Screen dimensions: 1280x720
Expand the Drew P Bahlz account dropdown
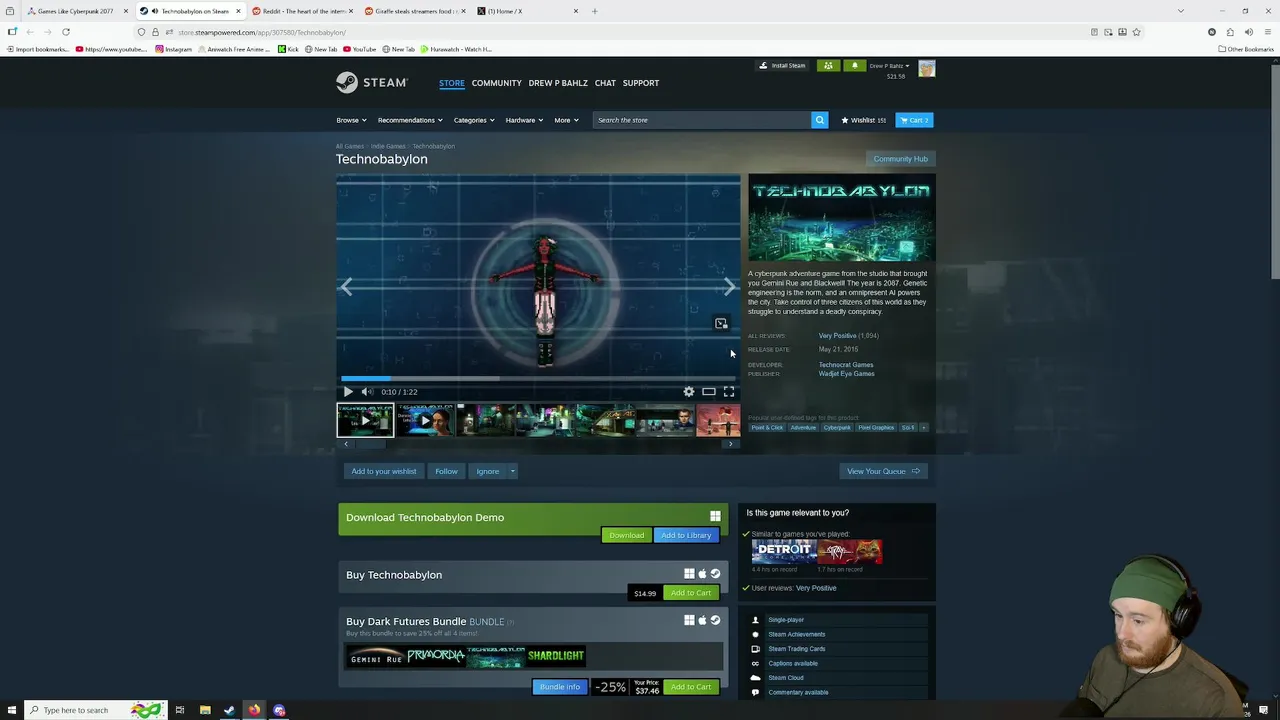(x=889, y=66)
